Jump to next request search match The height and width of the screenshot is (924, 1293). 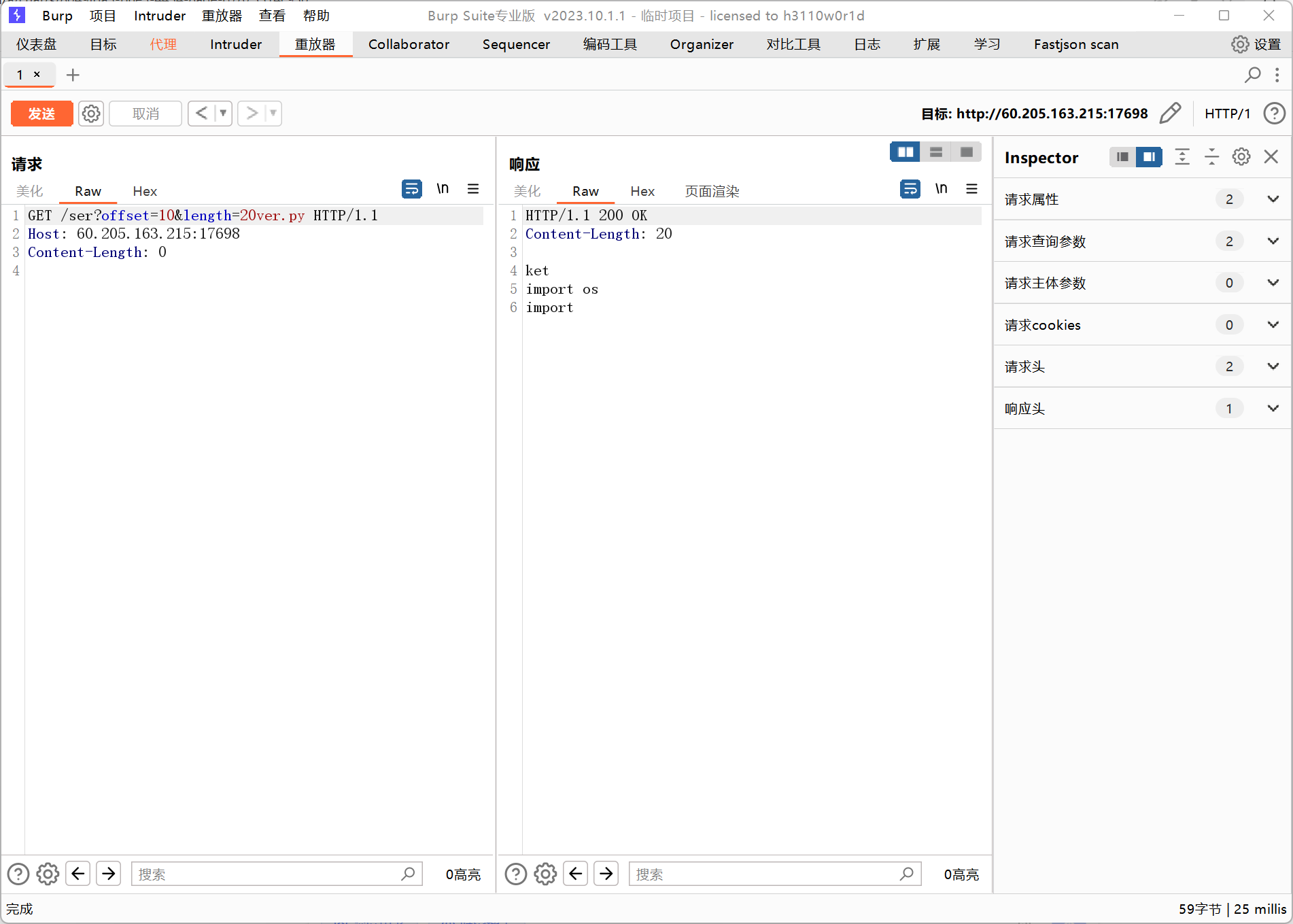coord(108,873)
